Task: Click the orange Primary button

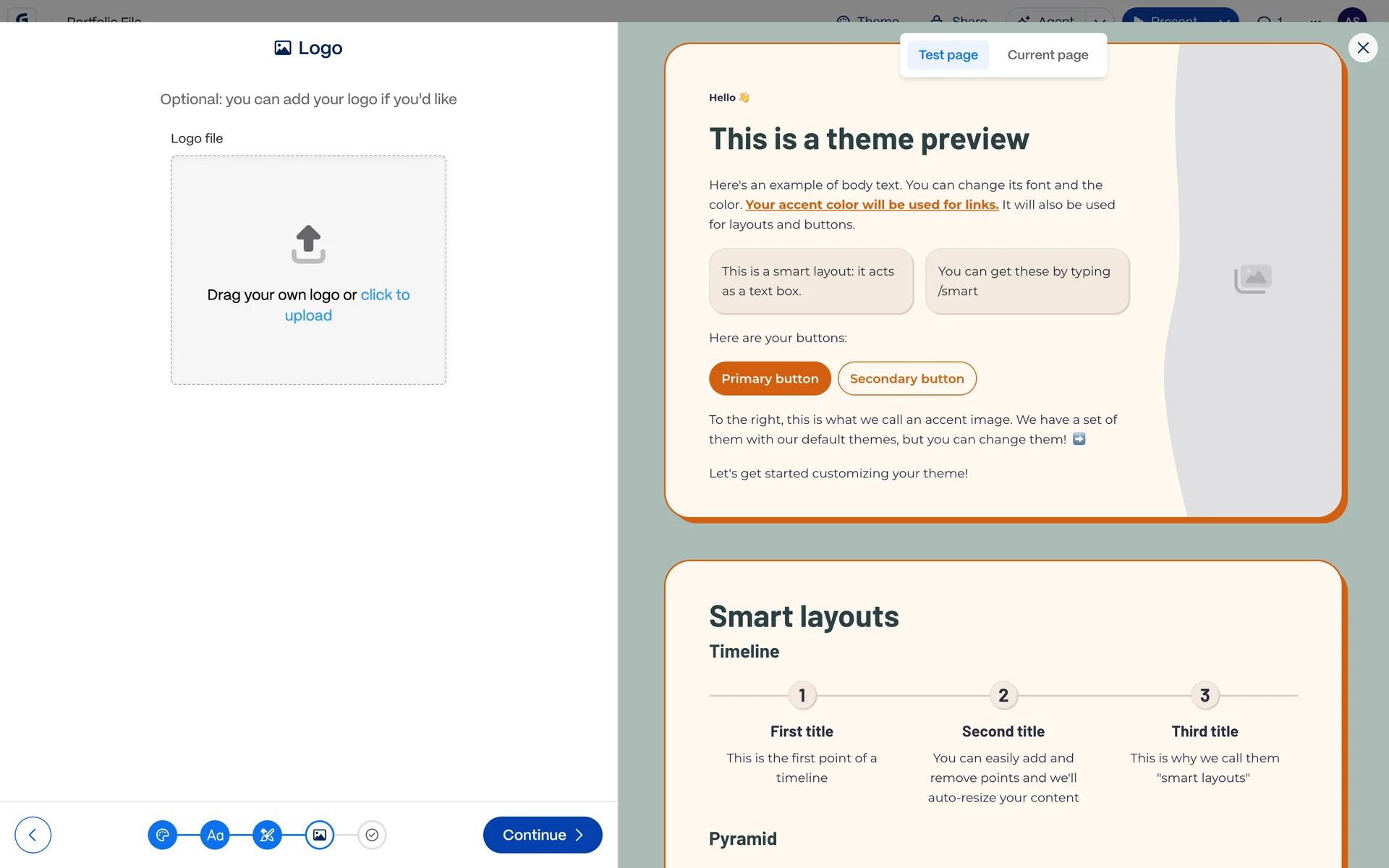Action: (x=770, y=378)
